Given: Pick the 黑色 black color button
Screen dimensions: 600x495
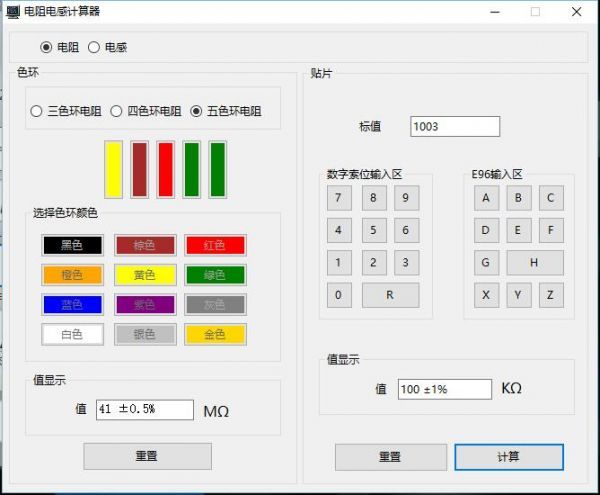Looking at the screenshot, I should 72,245.
